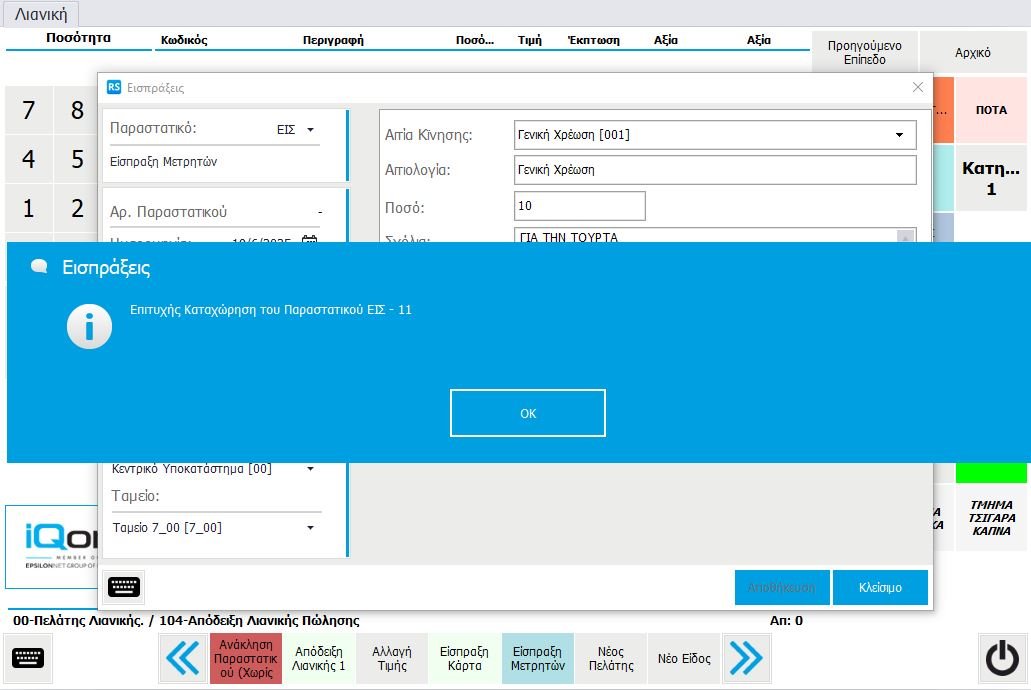The width and height of the screenshot is (1031, 690).
Task: Click the information icon in message
Action: tap(89, 326)
